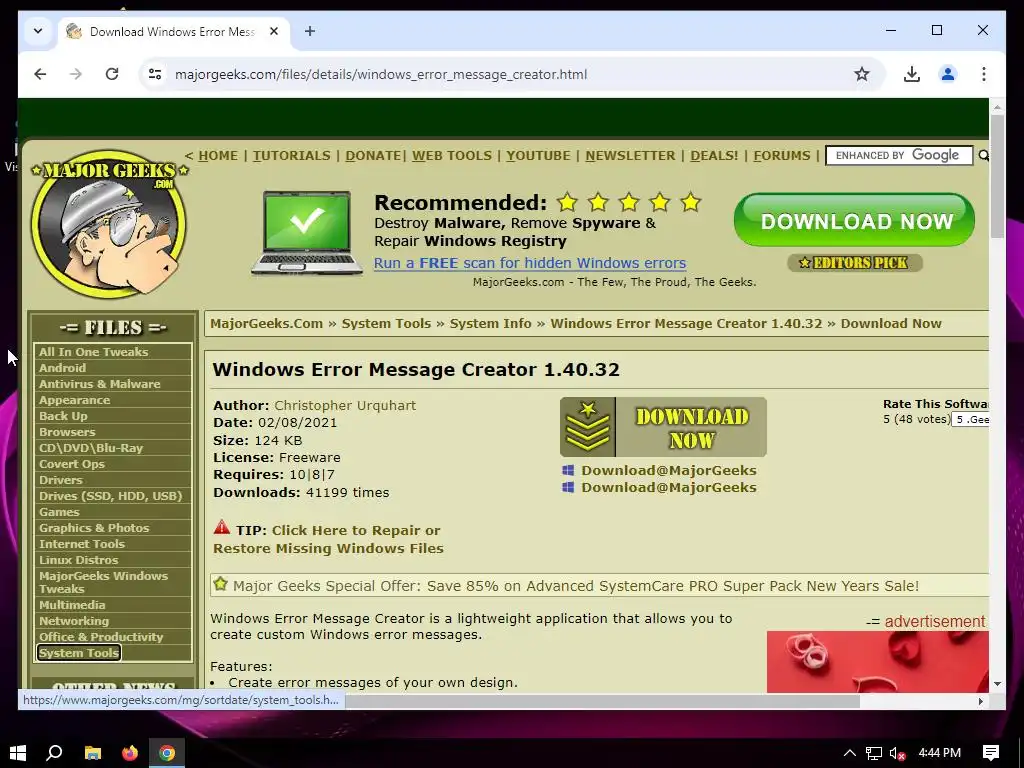Select All In One Tweaks category

tap(93, 351)
